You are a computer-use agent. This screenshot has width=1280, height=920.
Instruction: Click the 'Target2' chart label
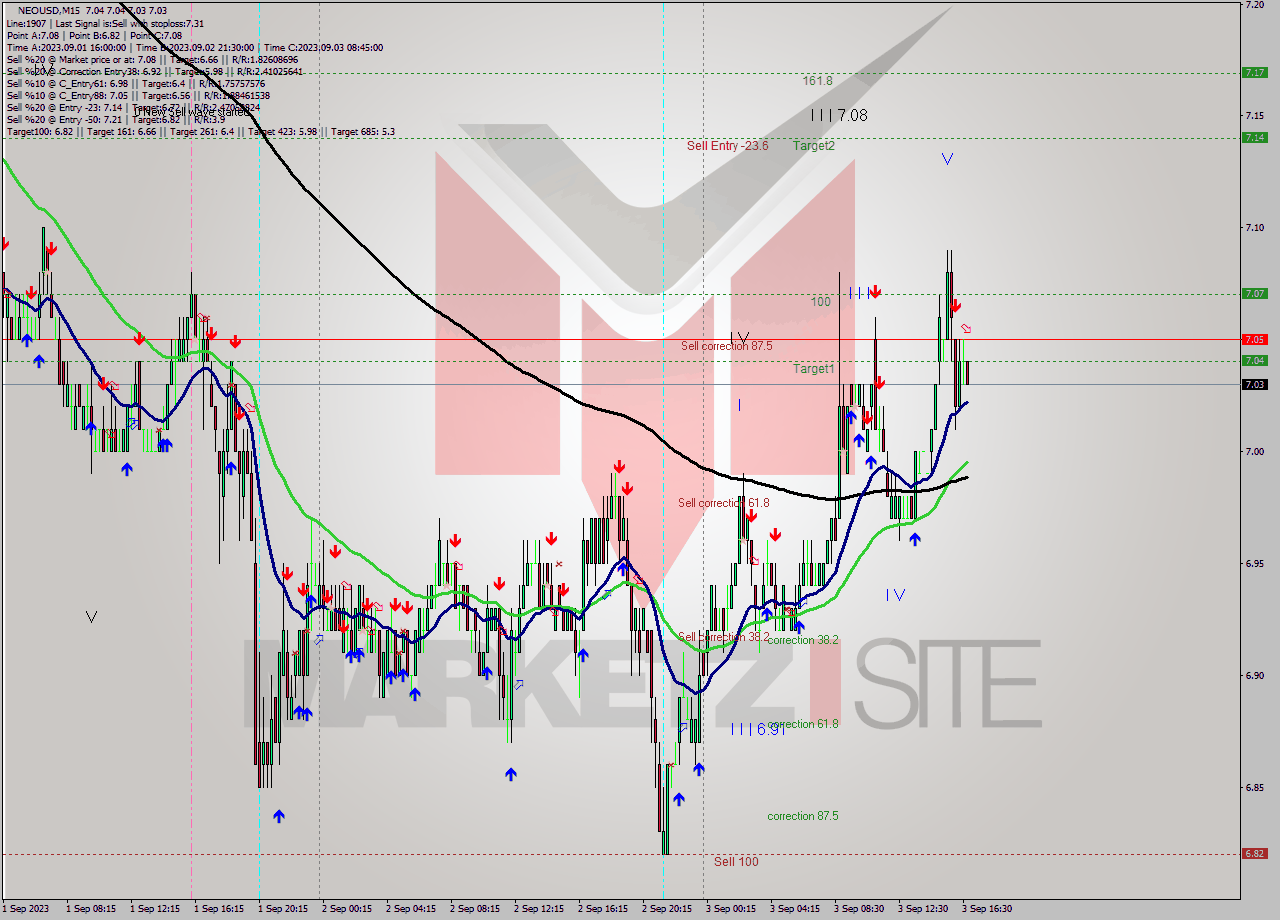point(814,146)
